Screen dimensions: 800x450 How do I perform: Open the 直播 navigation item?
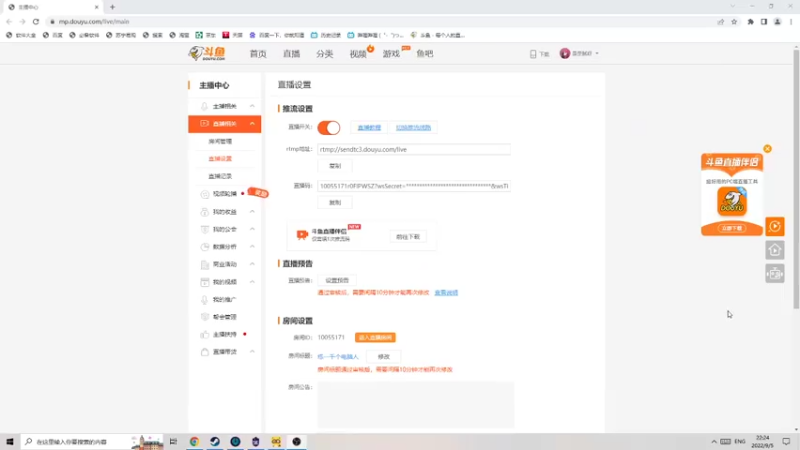tap(291, 54)
